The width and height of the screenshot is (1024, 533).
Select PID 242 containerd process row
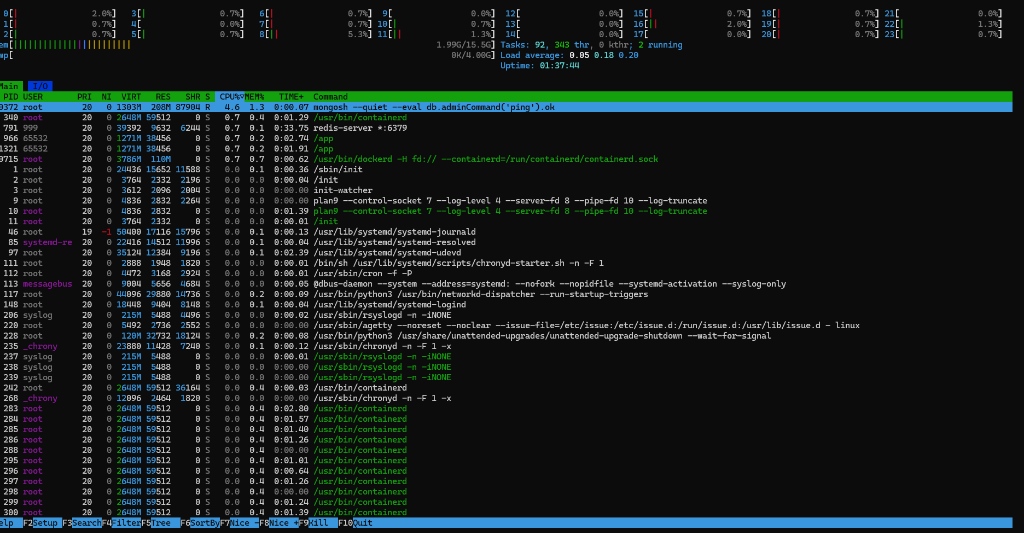(506, 388)
